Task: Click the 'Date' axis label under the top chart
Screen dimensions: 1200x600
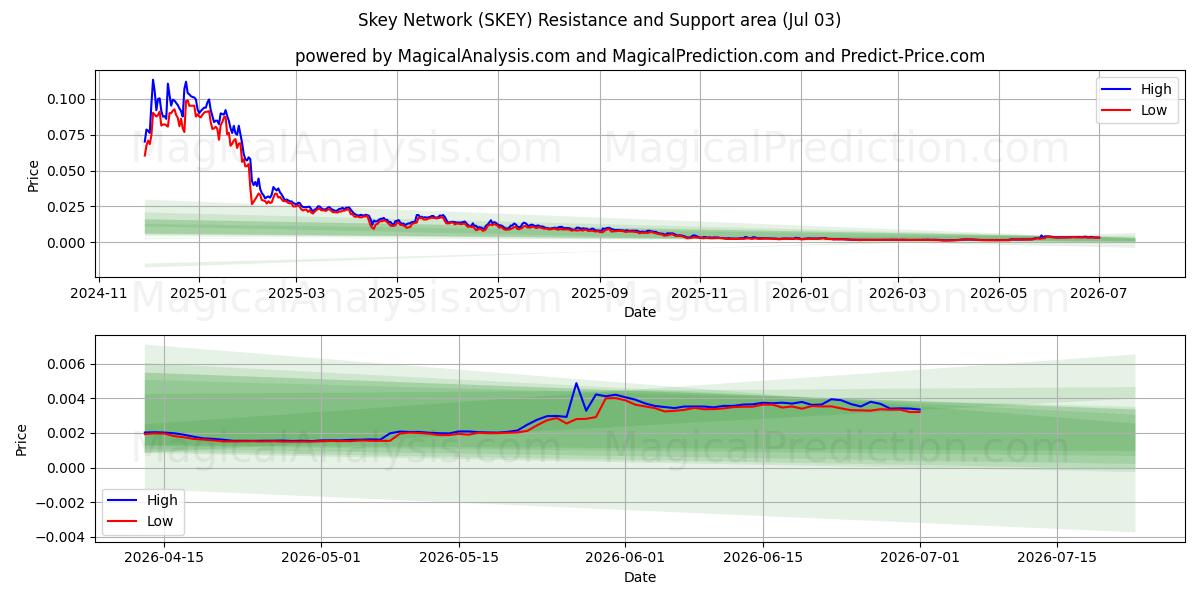Action: coord(640,312)
